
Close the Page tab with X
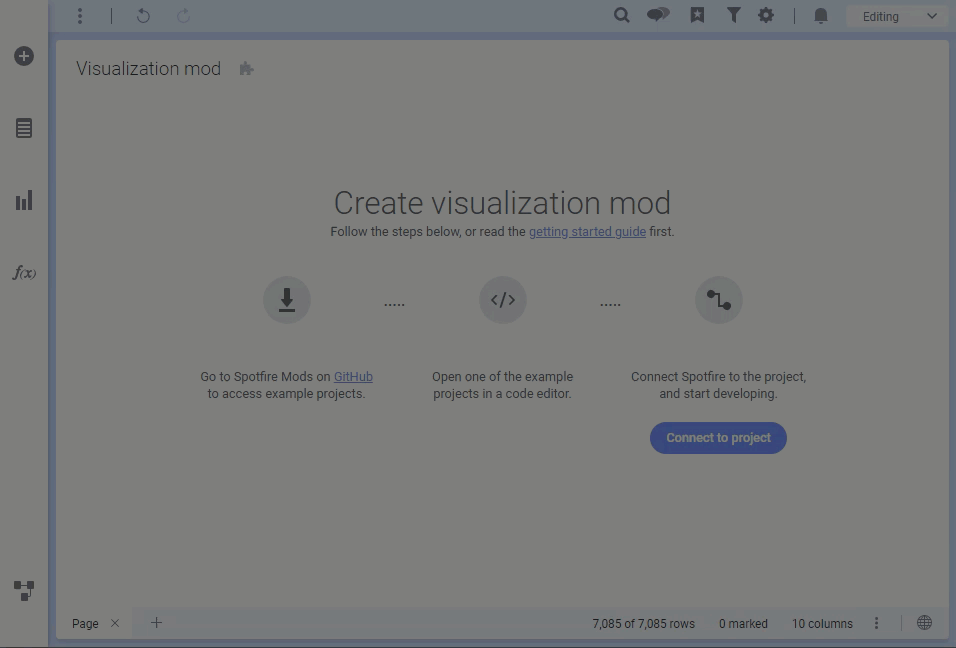[x=115, y=623]
